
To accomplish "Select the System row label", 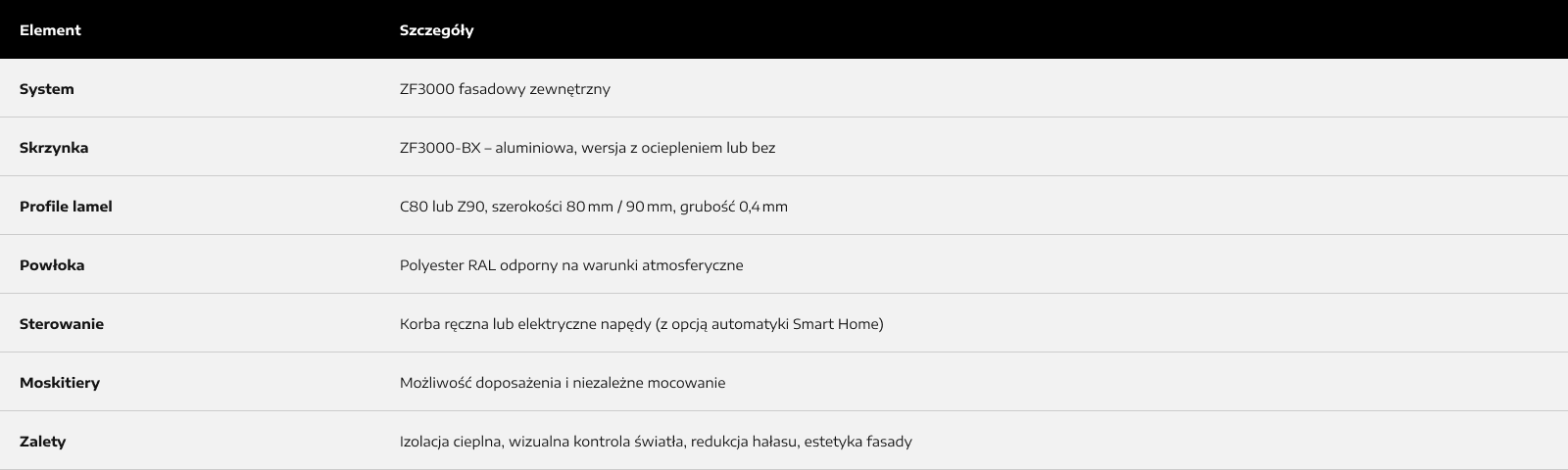I will click(x=47, y=89).
